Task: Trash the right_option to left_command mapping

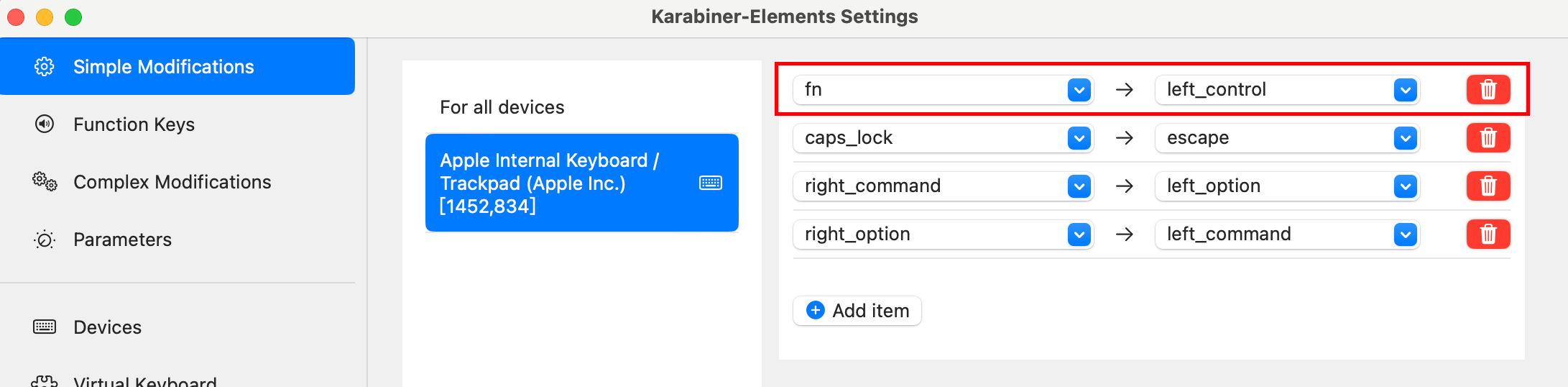Action: coord(1488,234)
